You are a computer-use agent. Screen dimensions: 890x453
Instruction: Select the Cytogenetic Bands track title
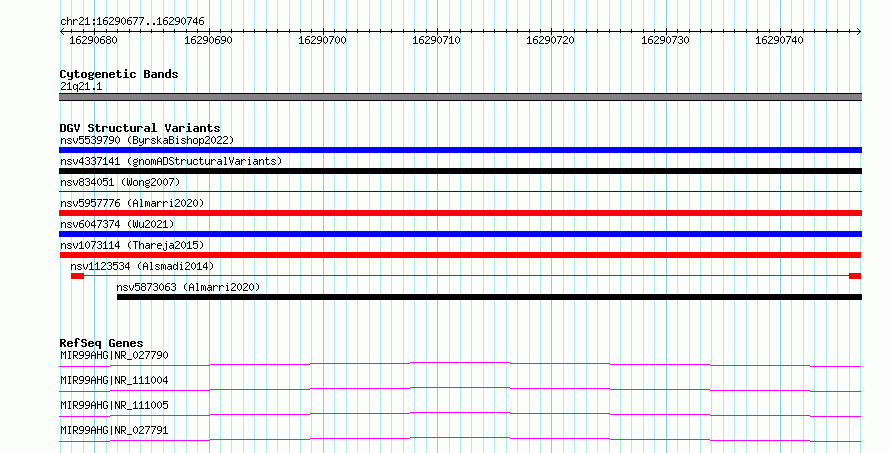(x=119, y=74)
